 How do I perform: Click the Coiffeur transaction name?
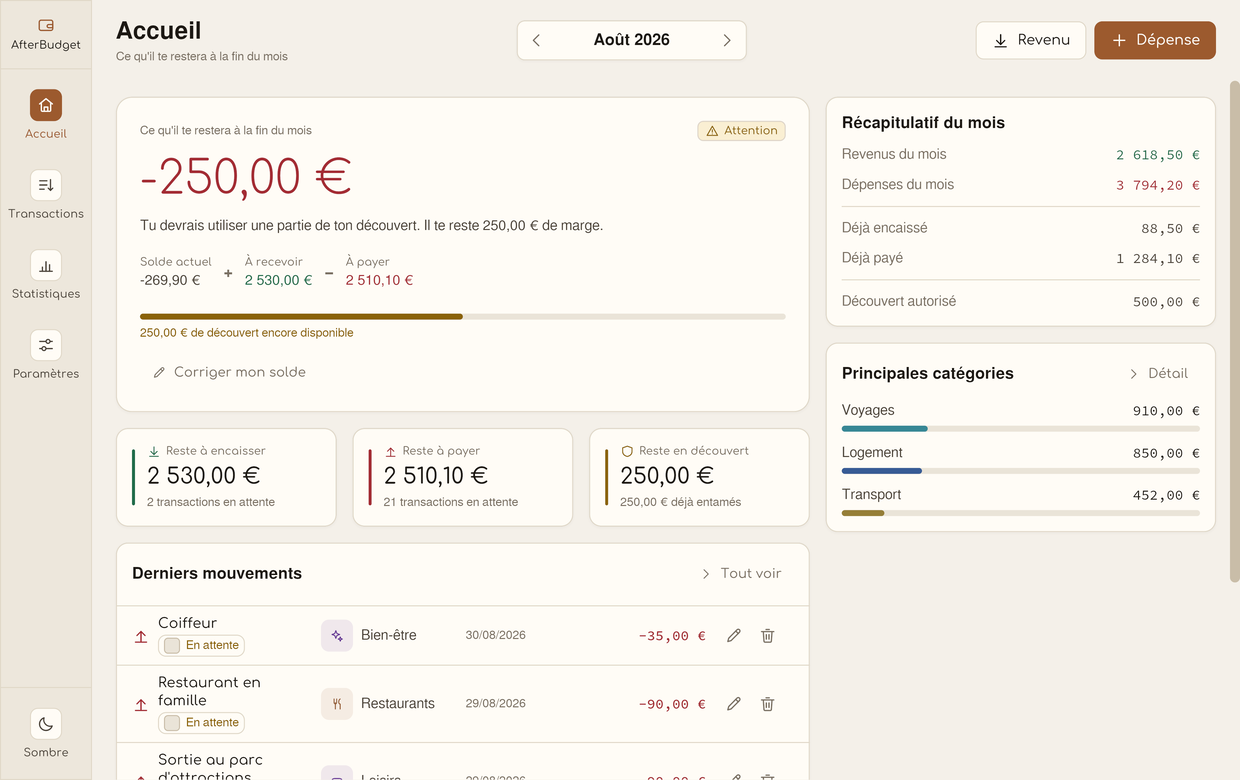[187, 623]
